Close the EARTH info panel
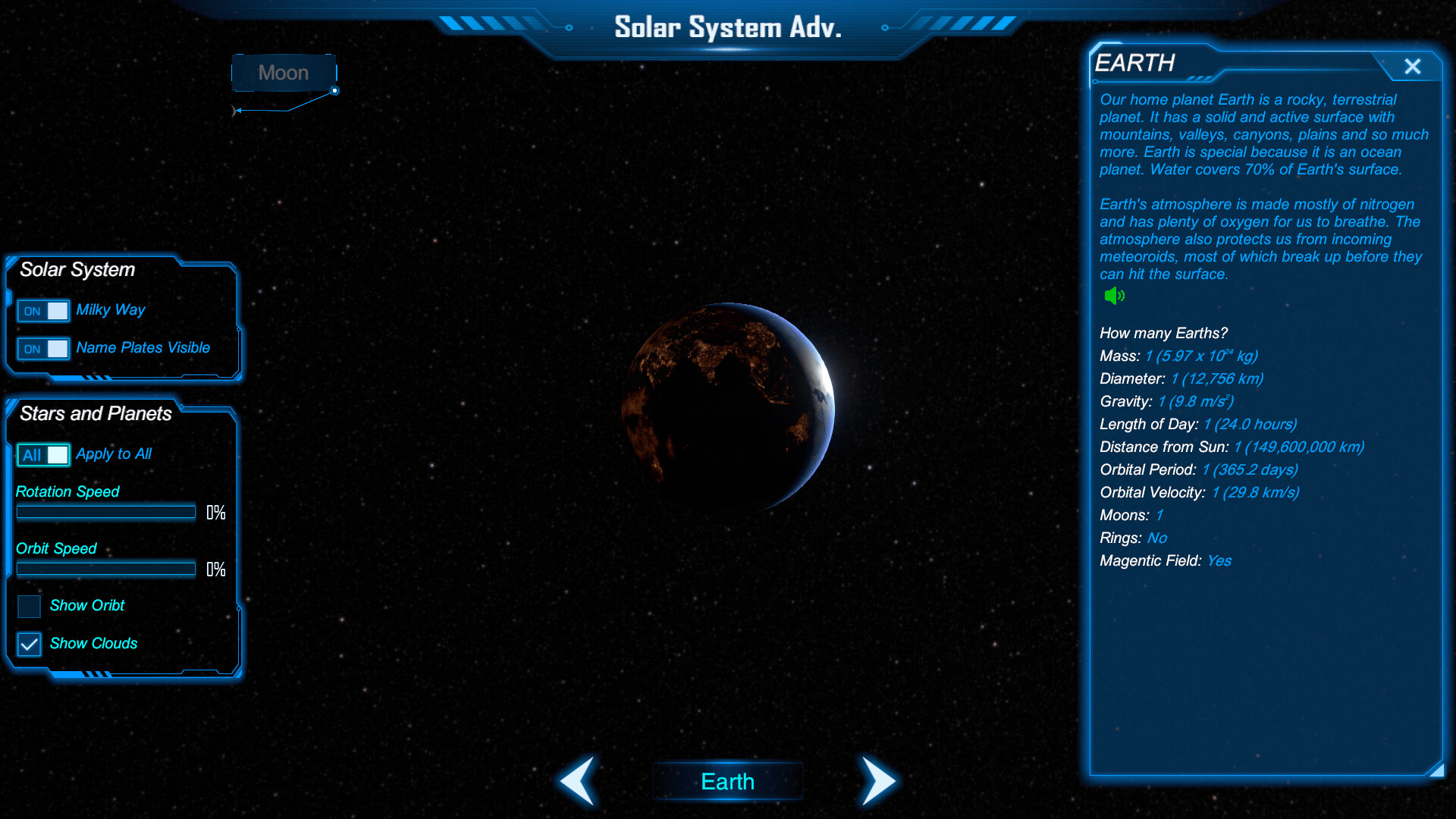The width and height of the screenshot is (1456, 819). 1412,67
